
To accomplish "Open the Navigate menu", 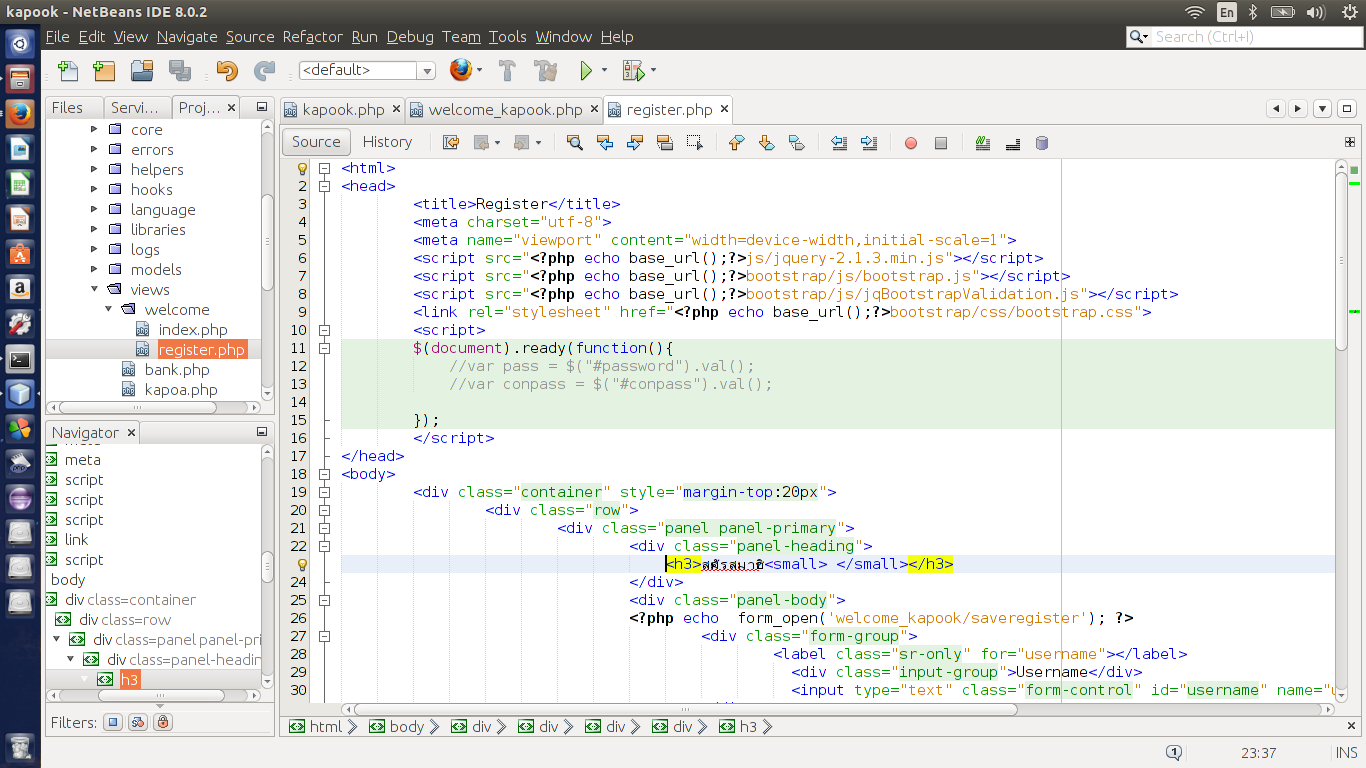I will click(187, 37).
